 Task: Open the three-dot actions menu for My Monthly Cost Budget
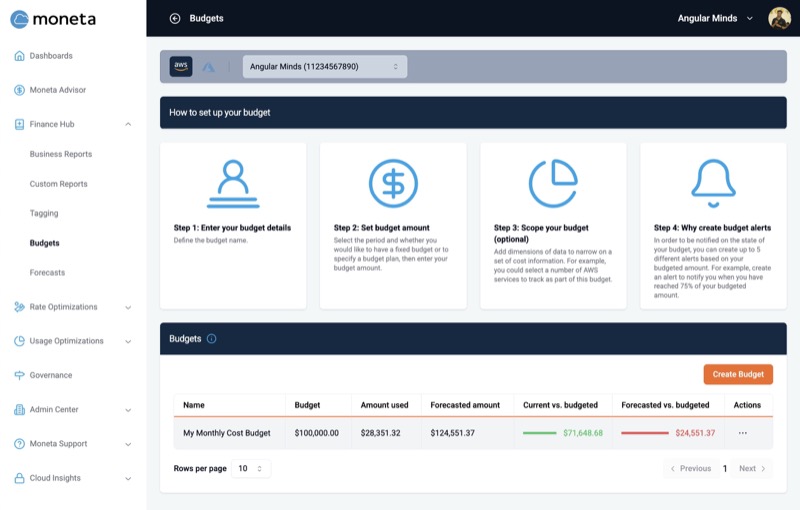742,433
